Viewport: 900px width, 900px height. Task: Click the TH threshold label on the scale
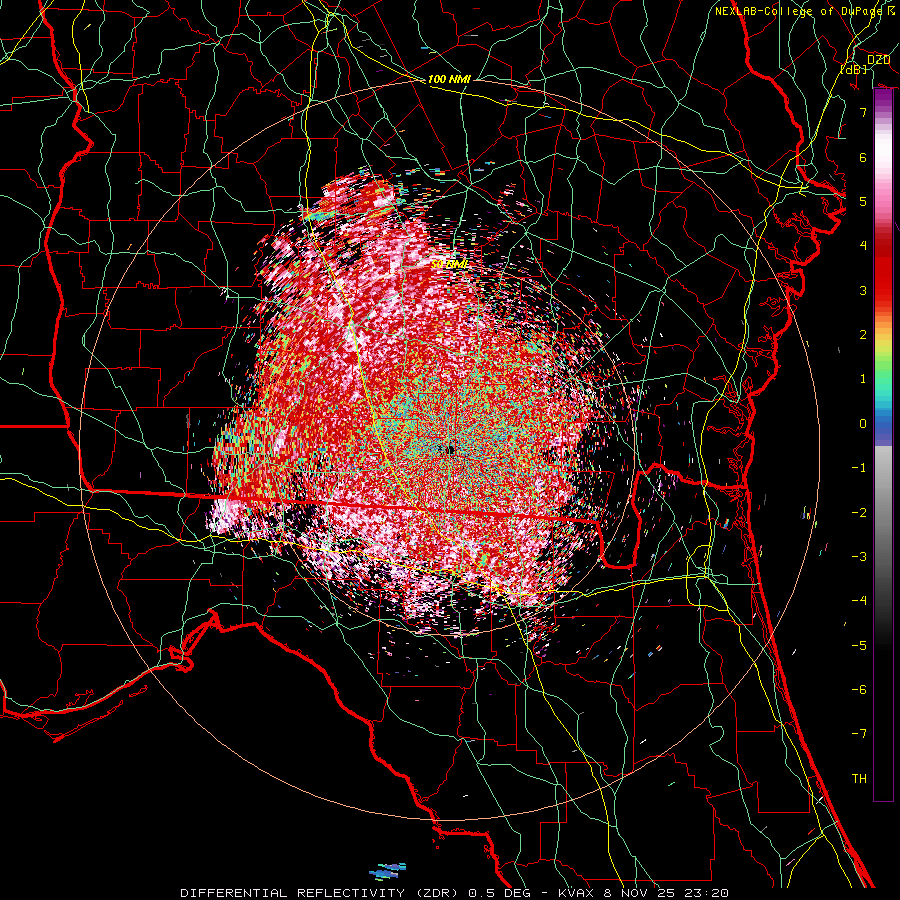click(x=859, y=779)
